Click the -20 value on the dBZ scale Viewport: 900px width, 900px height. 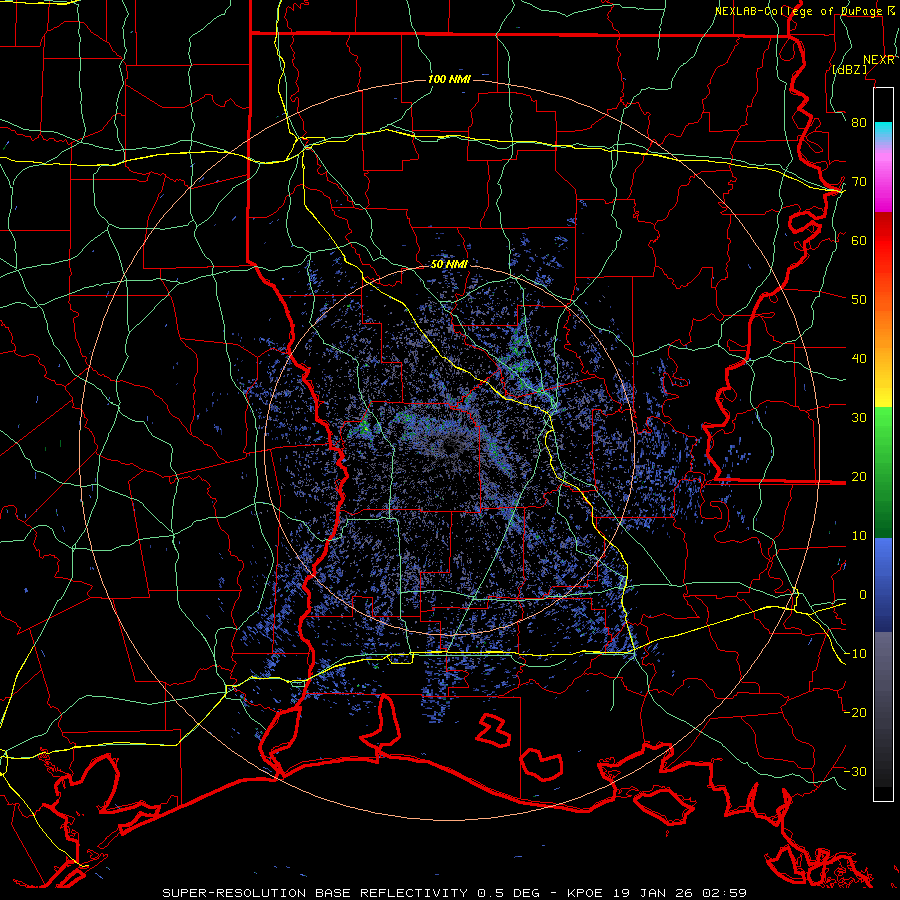tap(855, 713)
